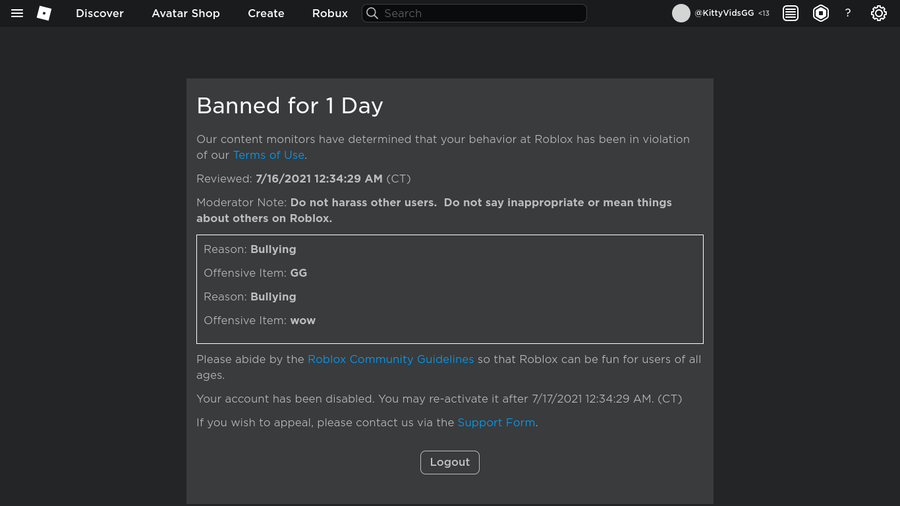Open the Terms of Use link
The image size is (900, 506).
tap(269, 155)
